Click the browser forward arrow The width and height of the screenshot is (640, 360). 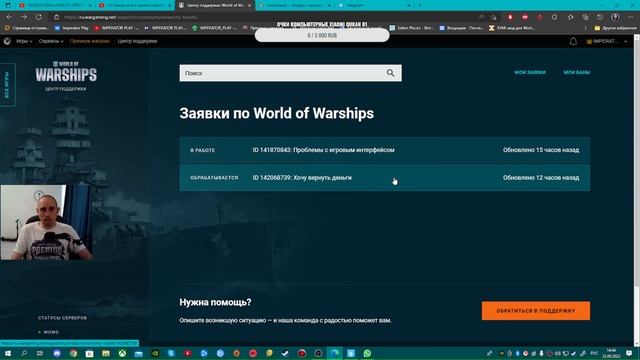(24, 17)
